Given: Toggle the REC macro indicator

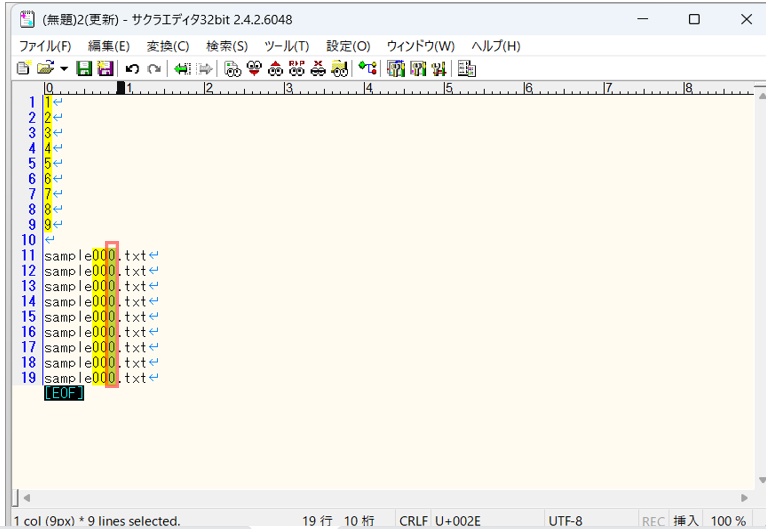Looking at the screenshot, I should click(x=653, y=520).
